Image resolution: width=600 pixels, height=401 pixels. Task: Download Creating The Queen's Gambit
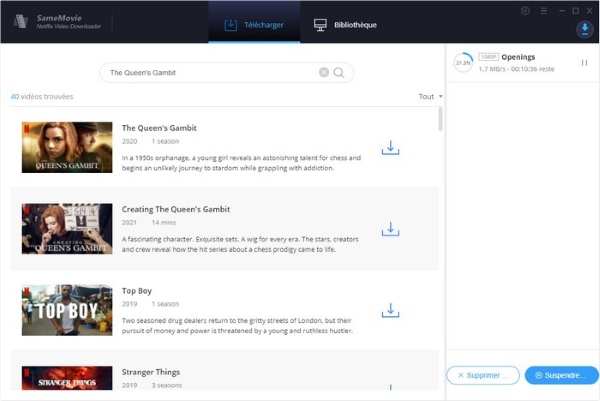coord(390,229)
